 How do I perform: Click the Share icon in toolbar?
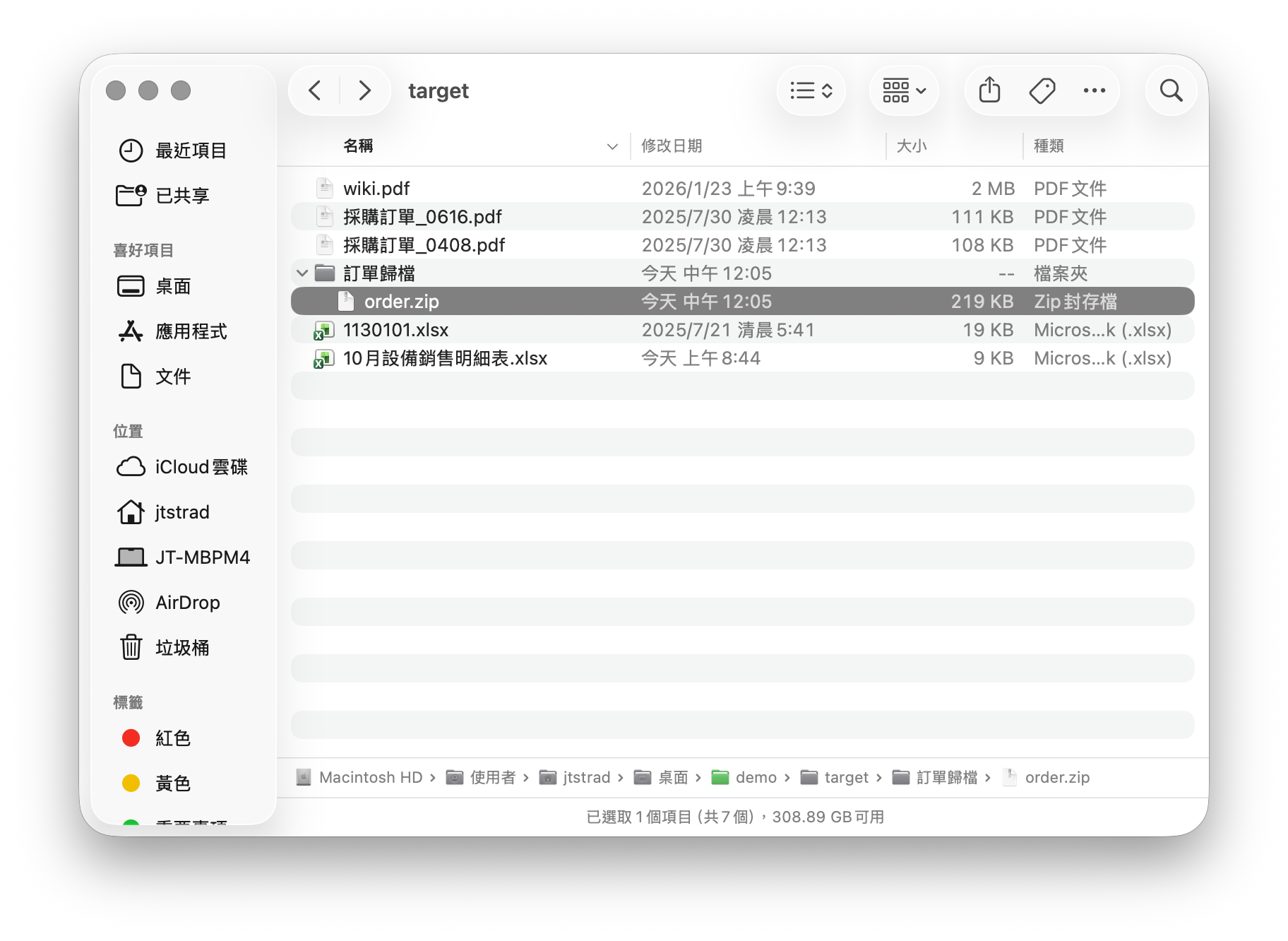[989, 90]
